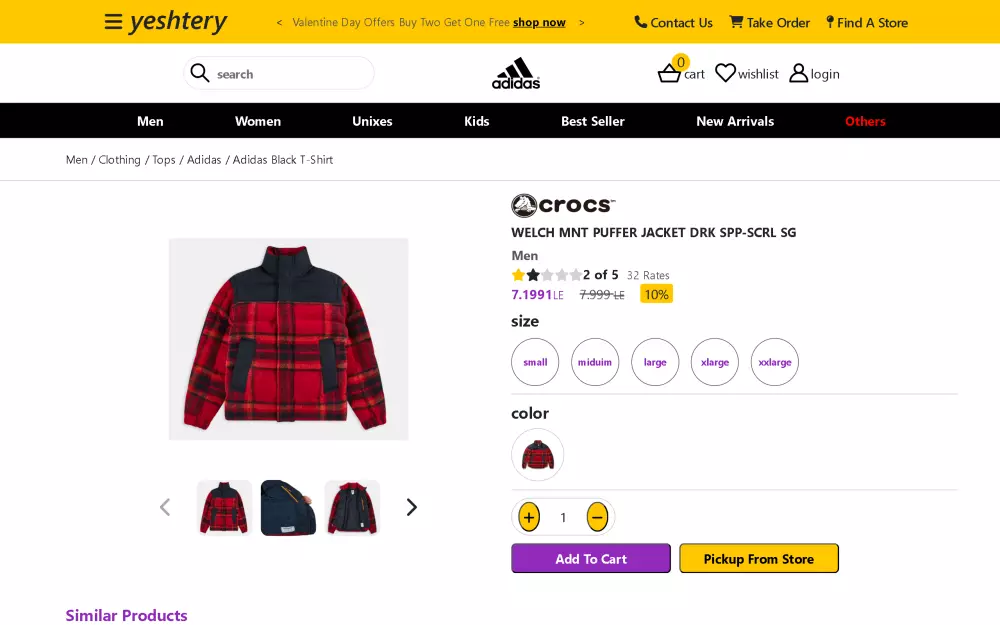
Task: Click the login user icon
Action: [798, 73]
